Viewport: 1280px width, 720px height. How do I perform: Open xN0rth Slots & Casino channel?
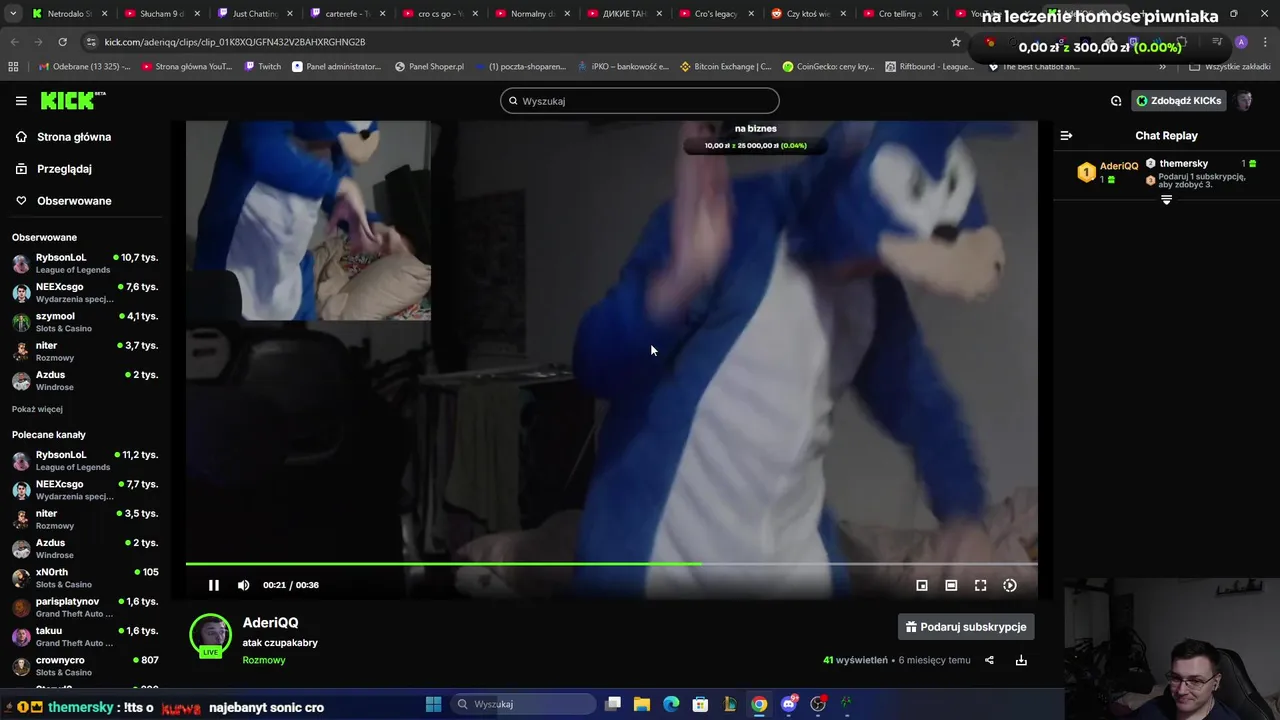(x=85, y=578)
